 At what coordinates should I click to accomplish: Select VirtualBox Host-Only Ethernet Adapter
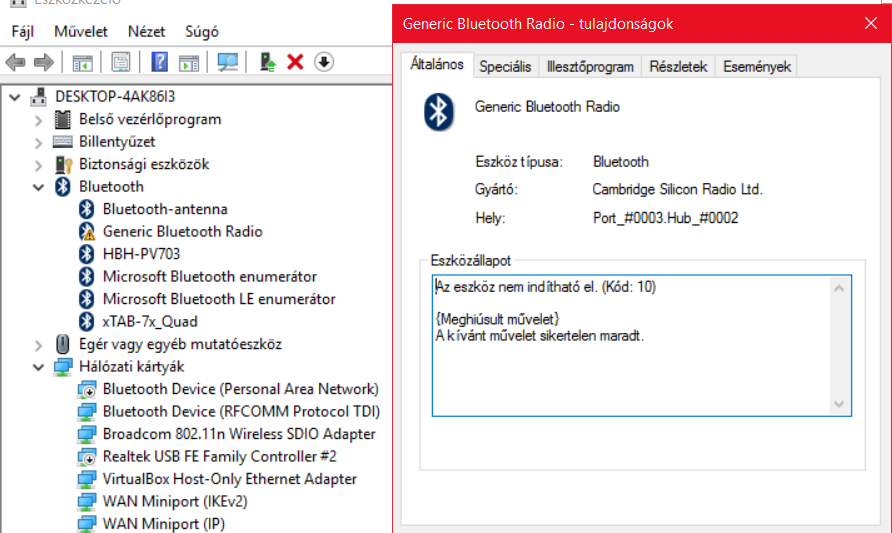pos(230,479)
